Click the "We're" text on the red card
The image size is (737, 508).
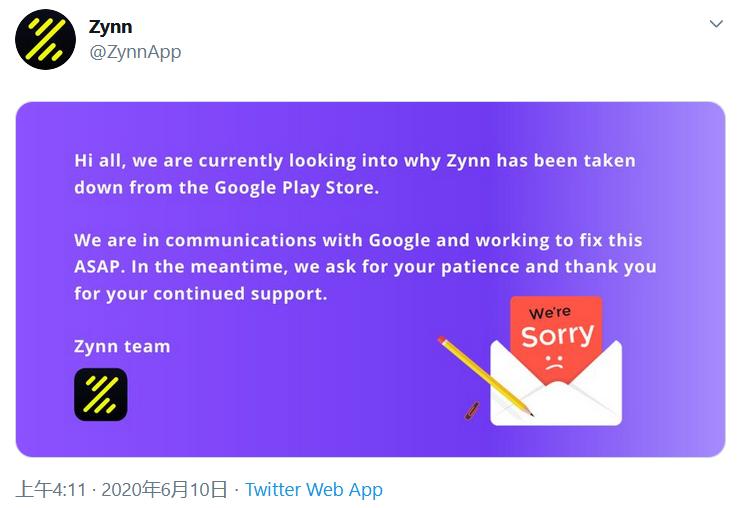(550, 313)
